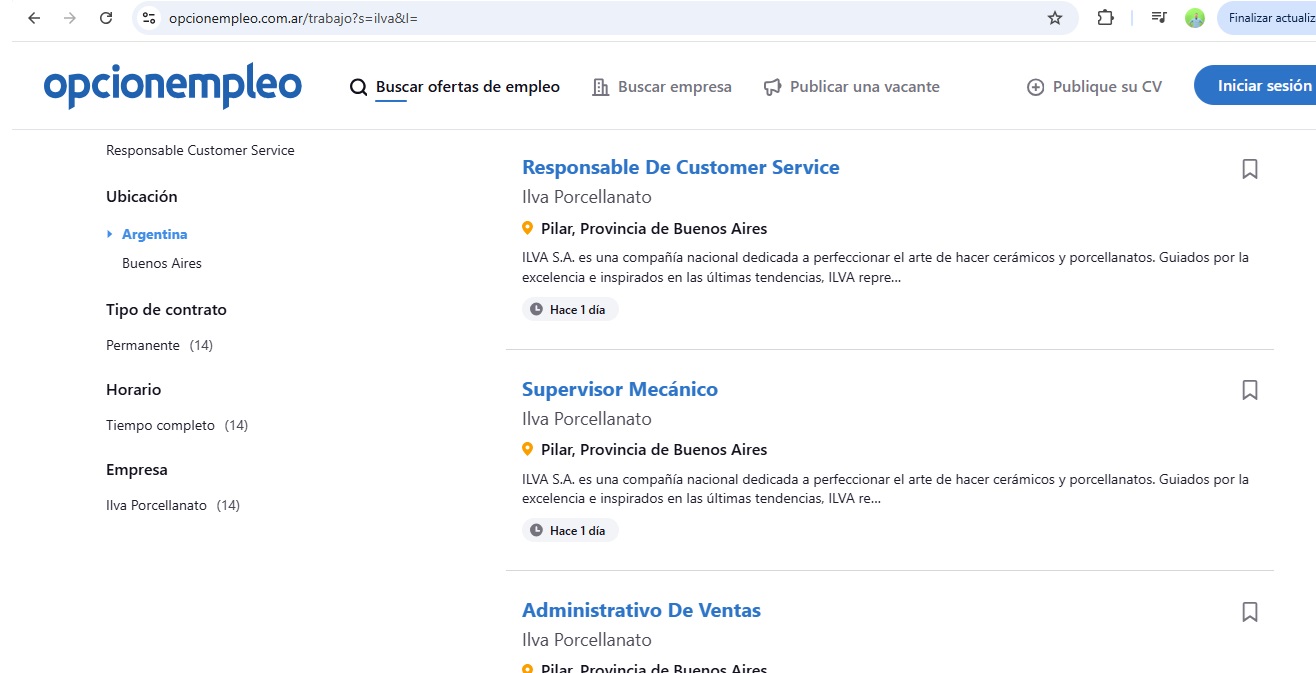Image resolution: width=1316 pixels, height=673 pixels.
Task: Click Pilar location text of Customer Service job
Action: [654, 228]
